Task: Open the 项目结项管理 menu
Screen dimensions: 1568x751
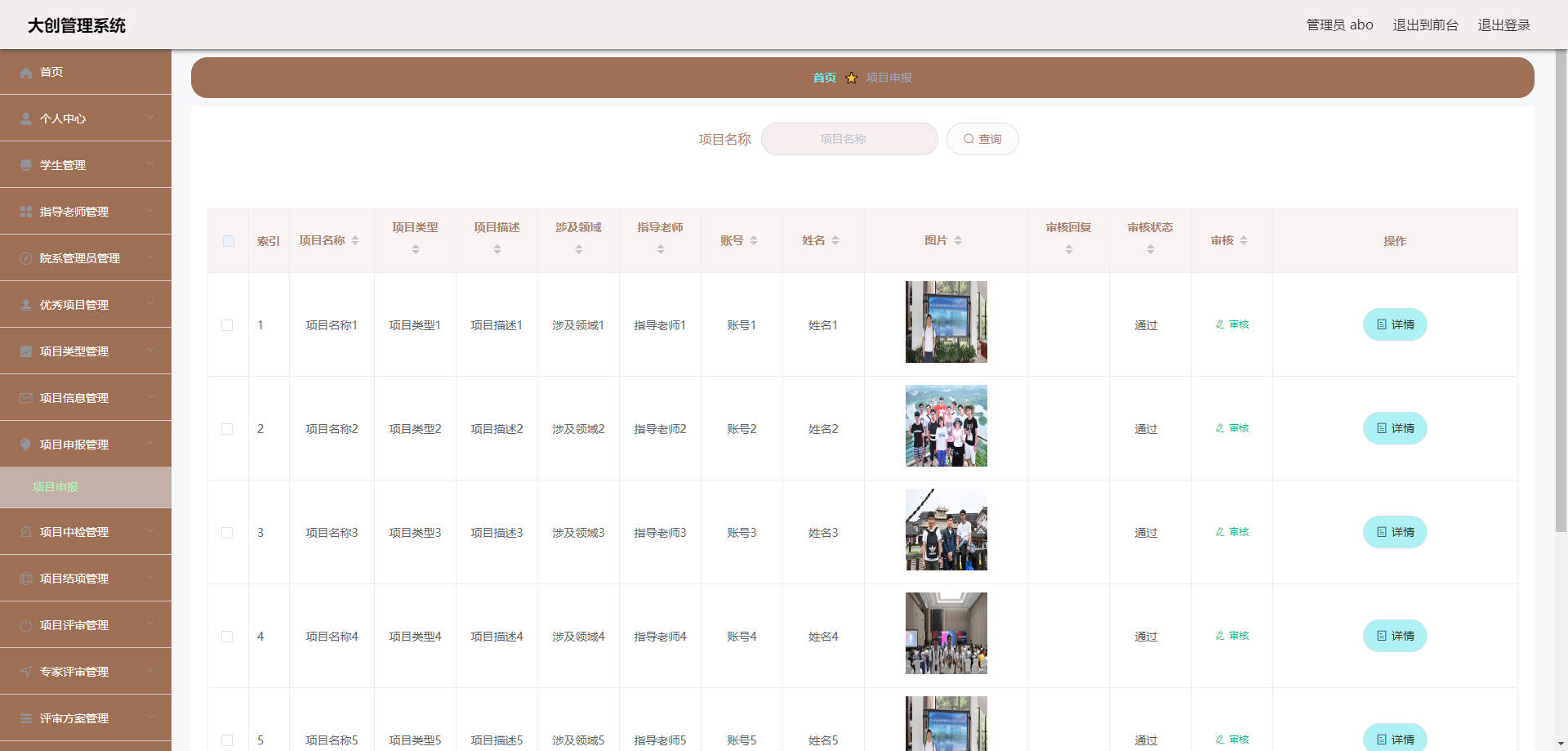Action: tap(86, 579)
